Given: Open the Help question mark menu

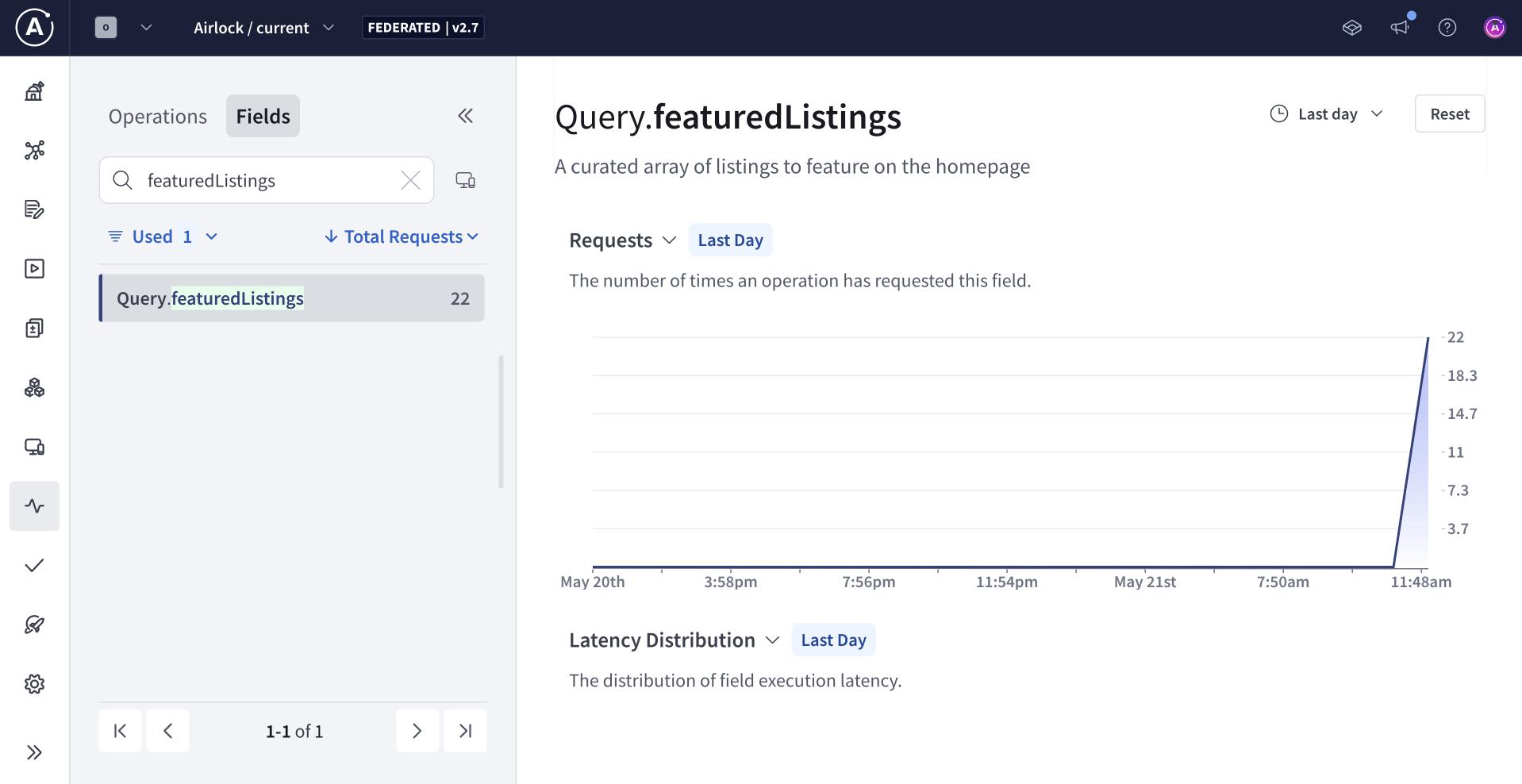Looking at the screenshot, I should 1447,27.
